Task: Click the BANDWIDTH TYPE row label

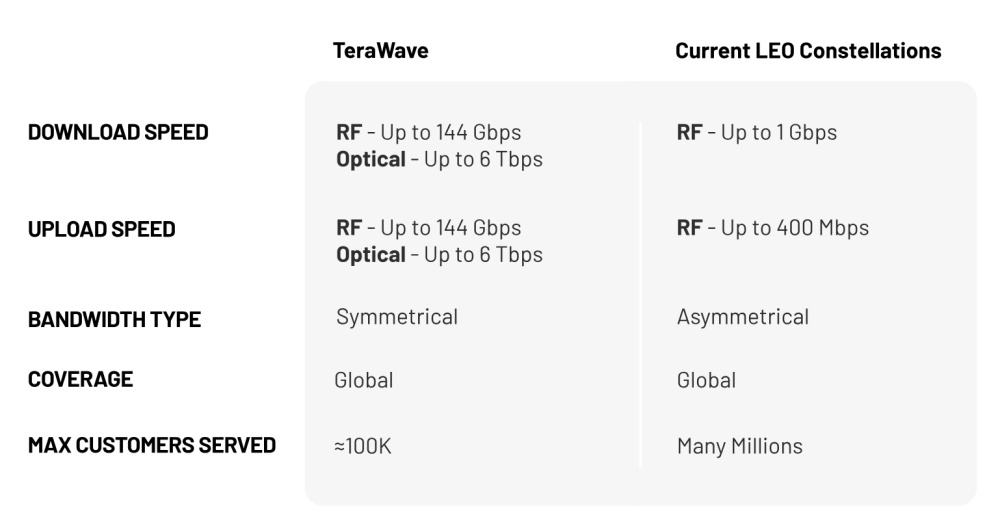Action: 115,320
